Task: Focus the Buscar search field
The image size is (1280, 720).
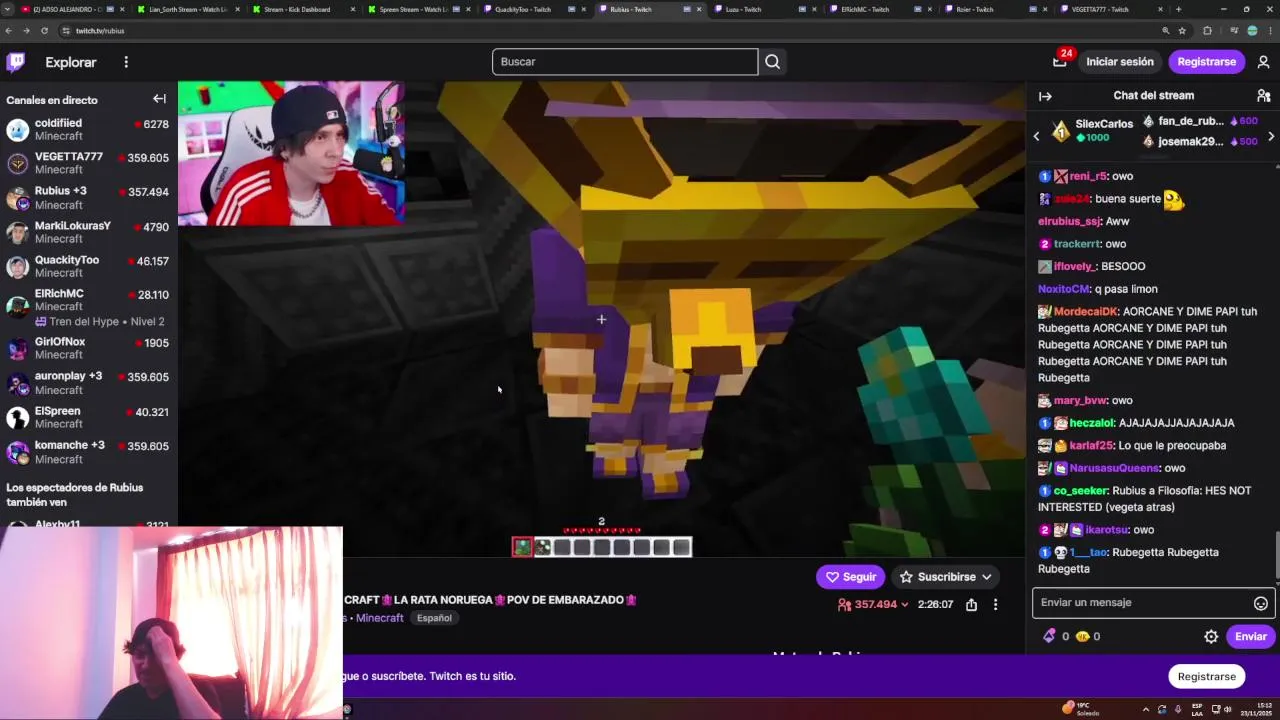Action: [x=625, y=62]
